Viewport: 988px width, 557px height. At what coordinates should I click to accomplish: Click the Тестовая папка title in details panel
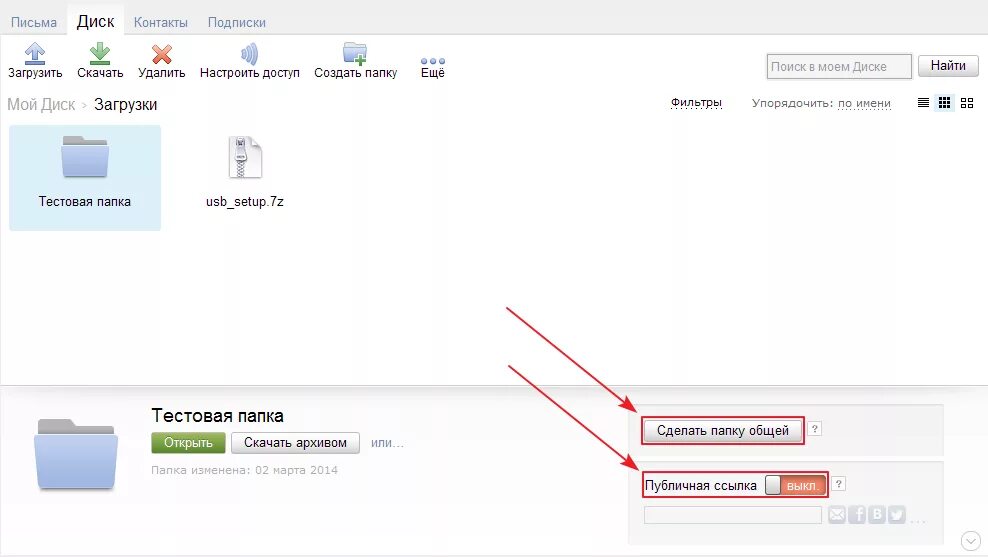tap(217, 416)
